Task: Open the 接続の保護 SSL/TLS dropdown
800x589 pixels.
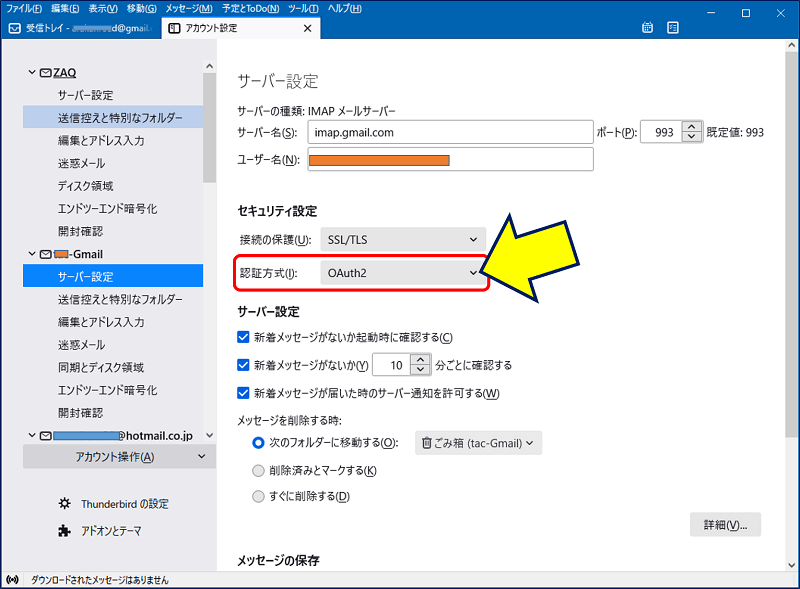Action: click(403, 239)
